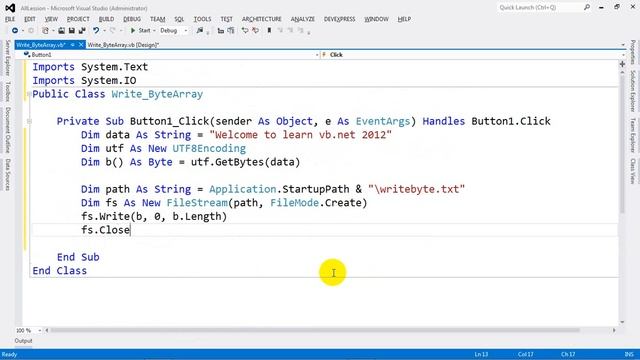Open the TEST menu

pyautogui.click(x=227, y=19)
